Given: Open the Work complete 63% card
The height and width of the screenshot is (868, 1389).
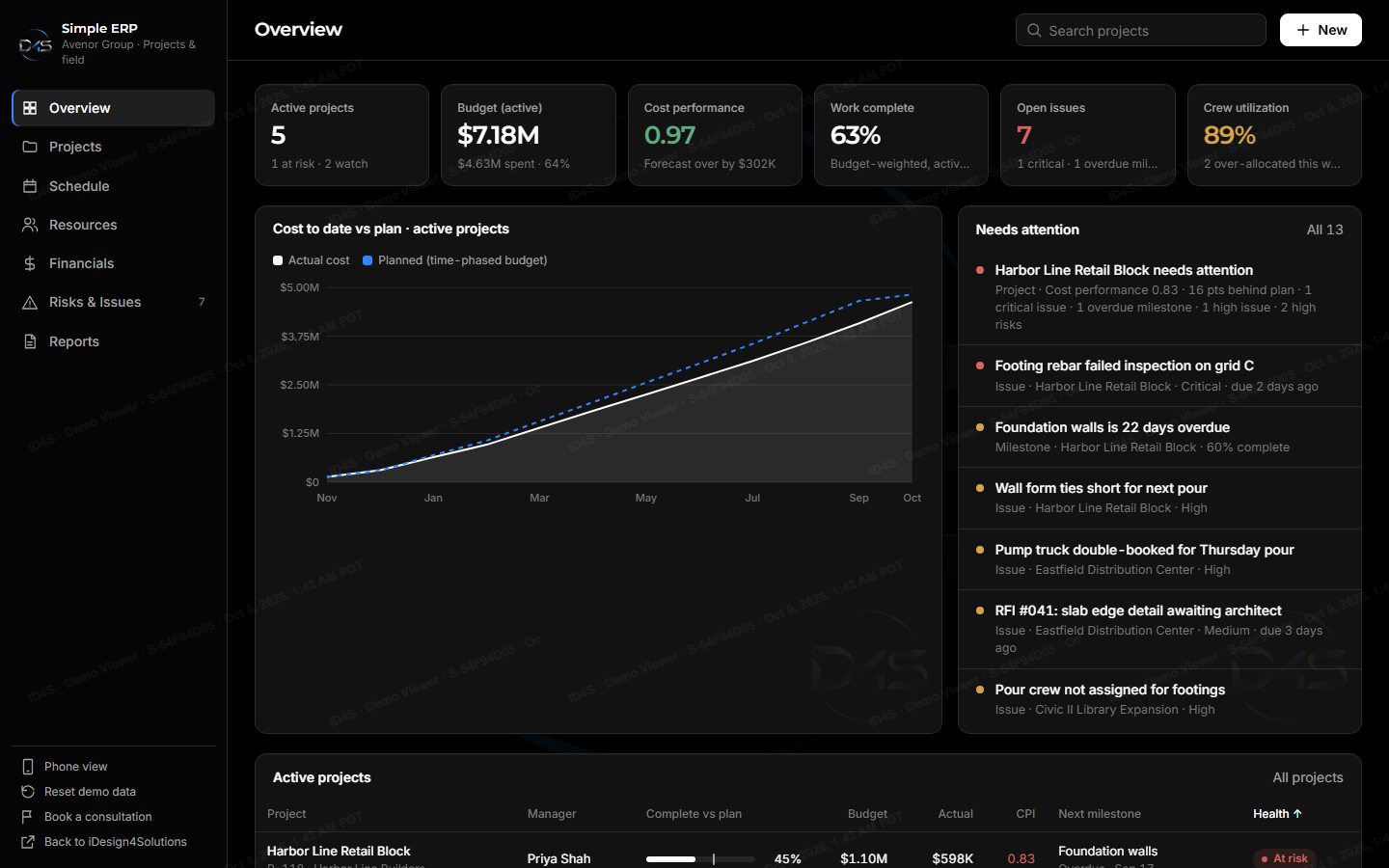Looking at the screenshot, I should pyautogui.click(x=901, y=135).
